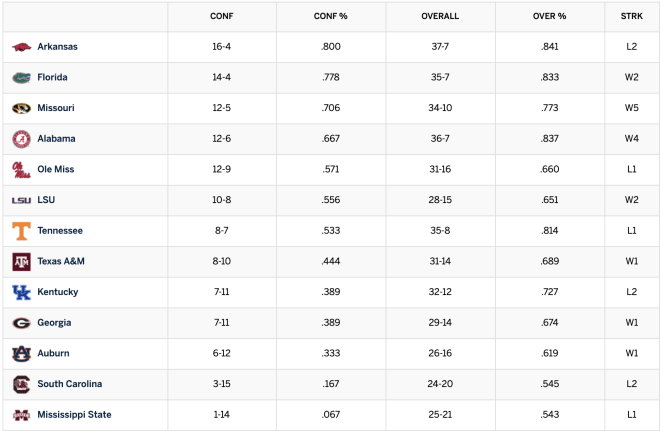Click the Texas A&M maroon logo
660x431 pixels.
(21, 261)
